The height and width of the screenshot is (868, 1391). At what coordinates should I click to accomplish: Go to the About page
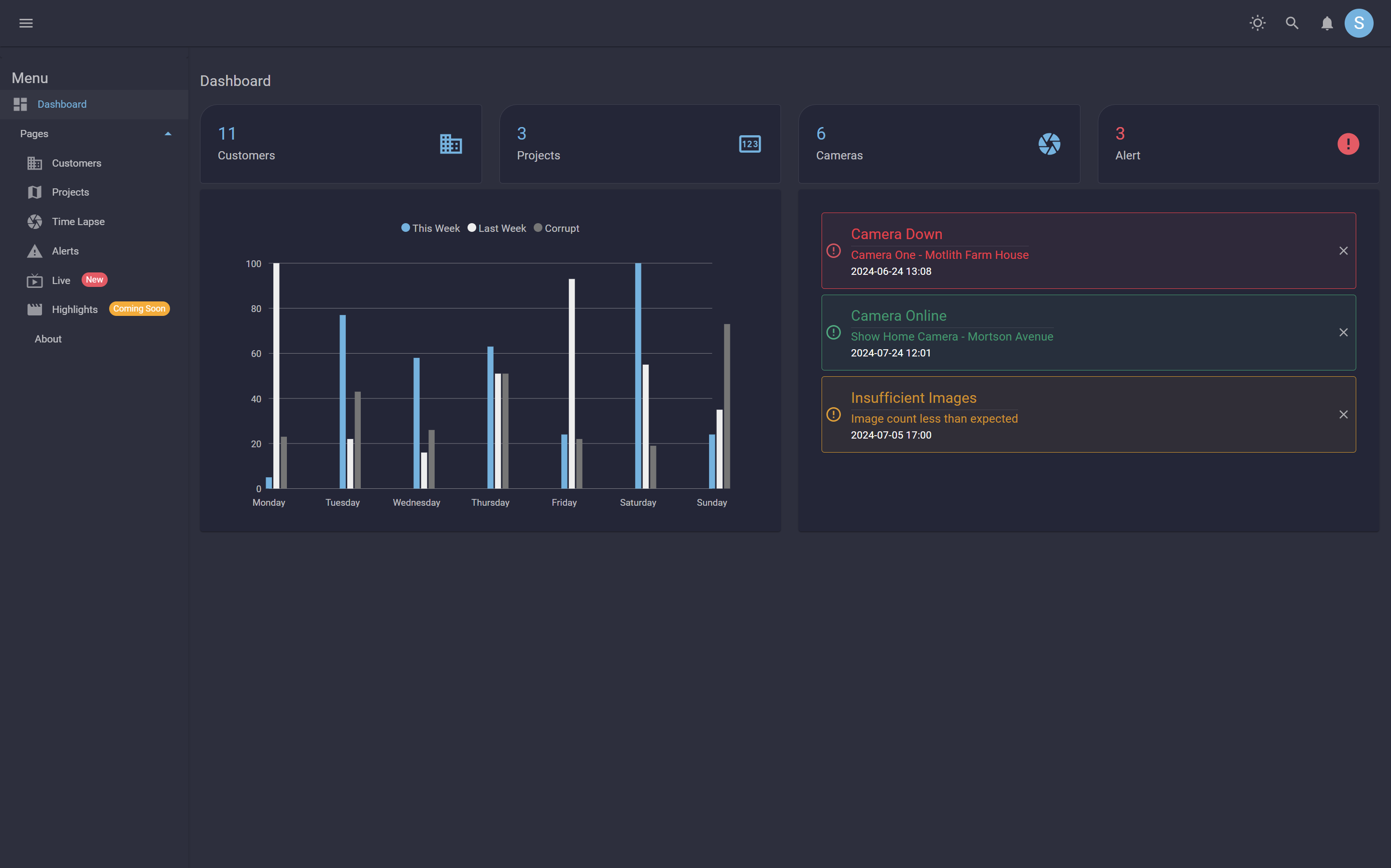click(x=48, y=339)
